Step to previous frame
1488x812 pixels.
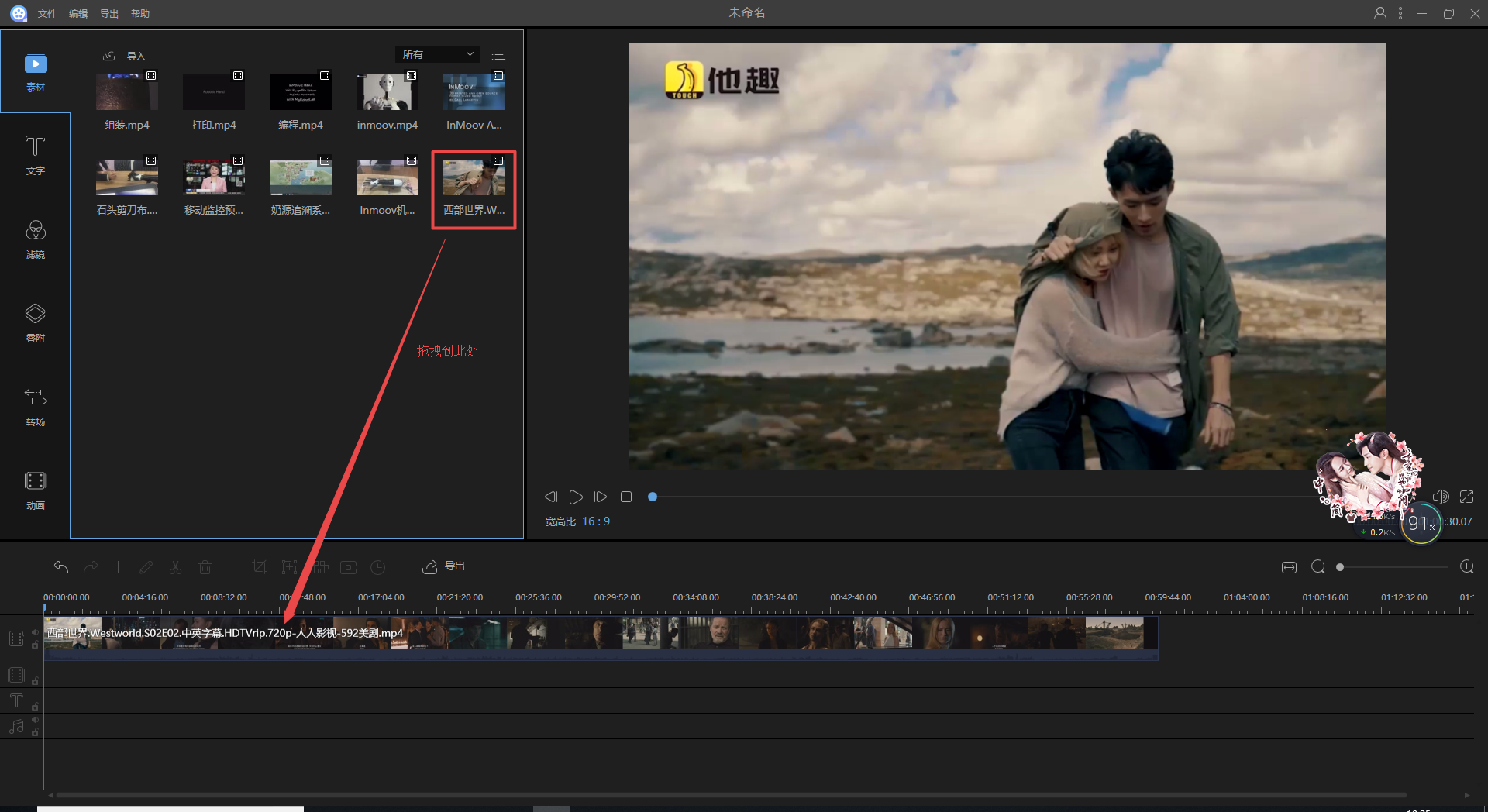tap(551, 497)
